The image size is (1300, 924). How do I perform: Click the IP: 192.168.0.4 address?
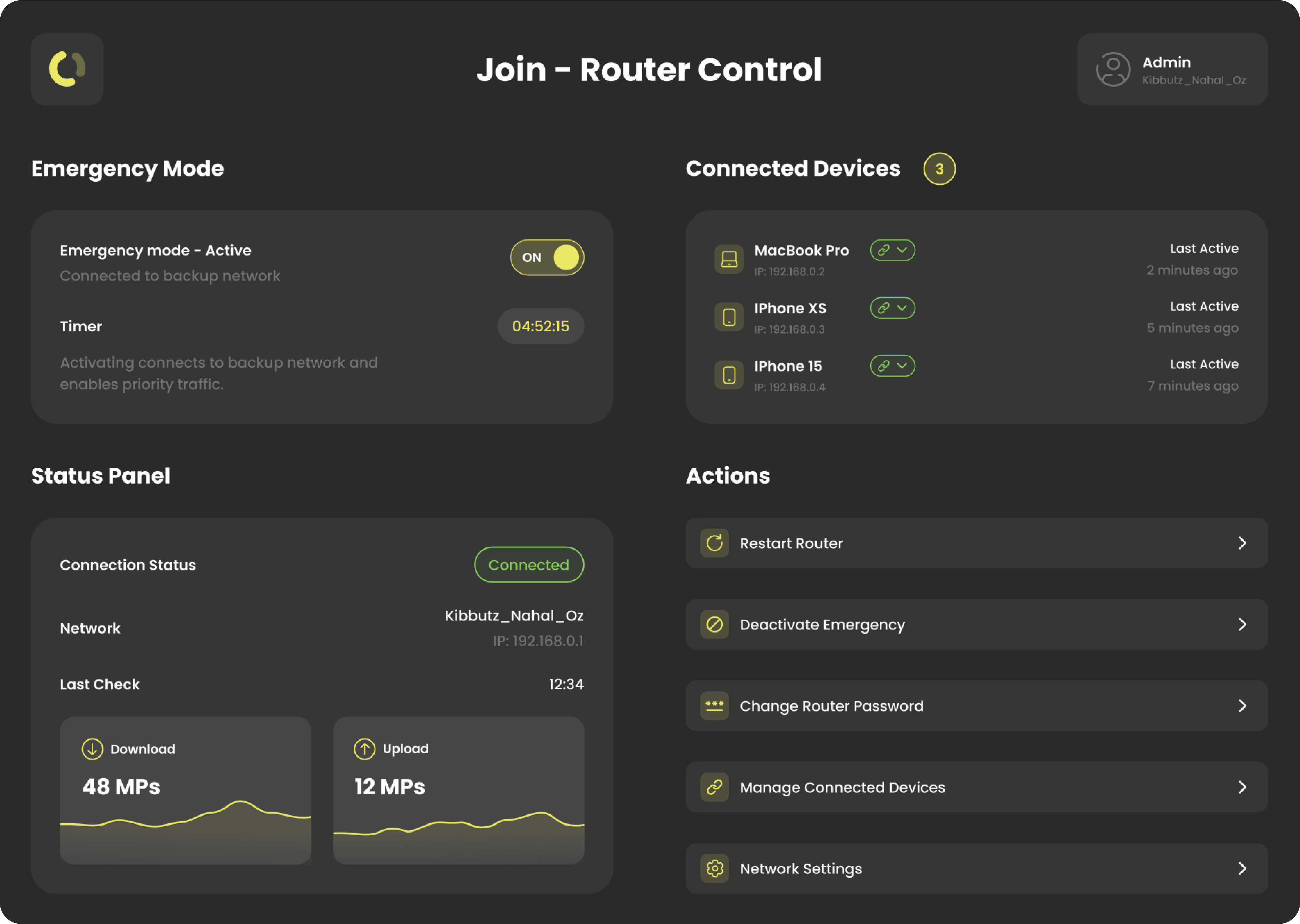click(x=789, y=388)
